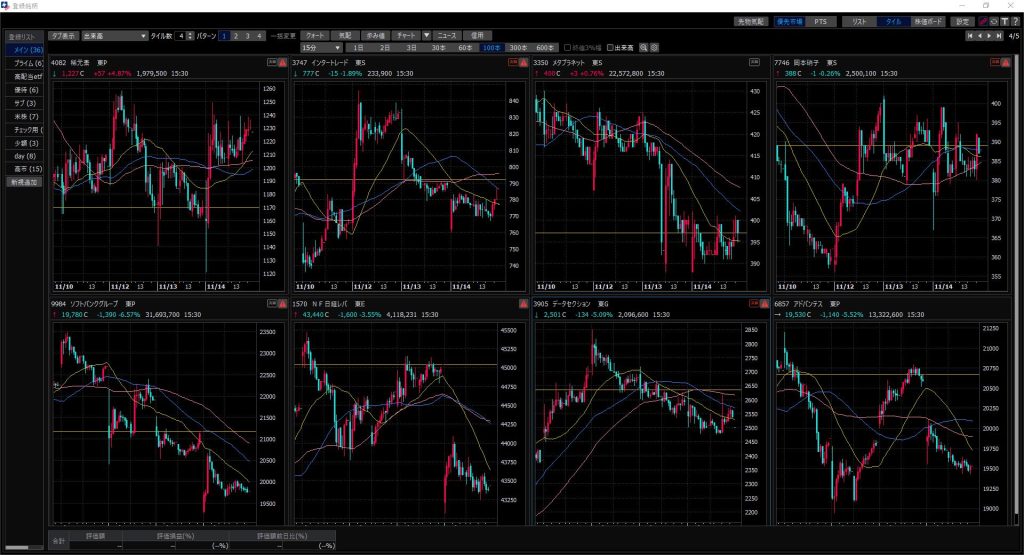Click the 新規追加 button
The image size is (1024, 555).
[x=24, y=182]
